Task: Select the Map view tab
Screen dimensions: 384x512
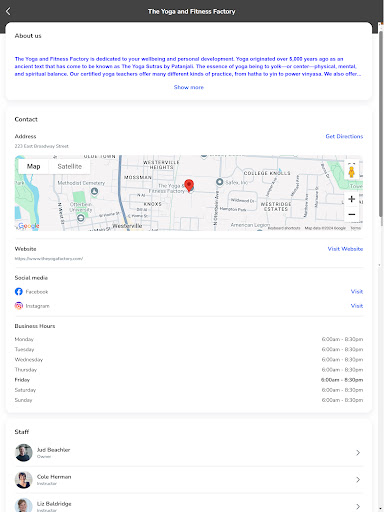Action: (33, 166)
